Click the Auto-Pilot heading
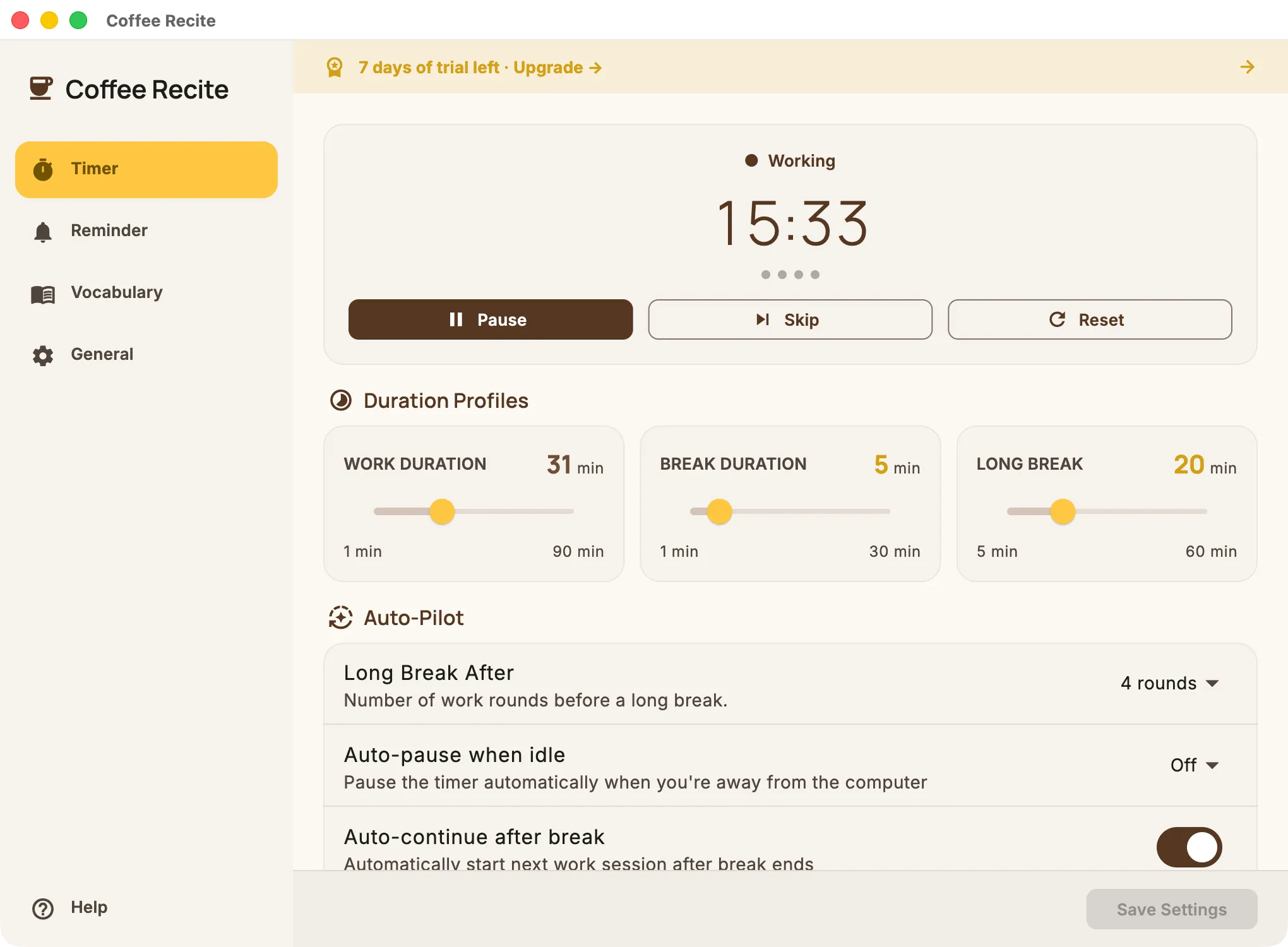Screen dimensions: 1288x947 [414, 617]
